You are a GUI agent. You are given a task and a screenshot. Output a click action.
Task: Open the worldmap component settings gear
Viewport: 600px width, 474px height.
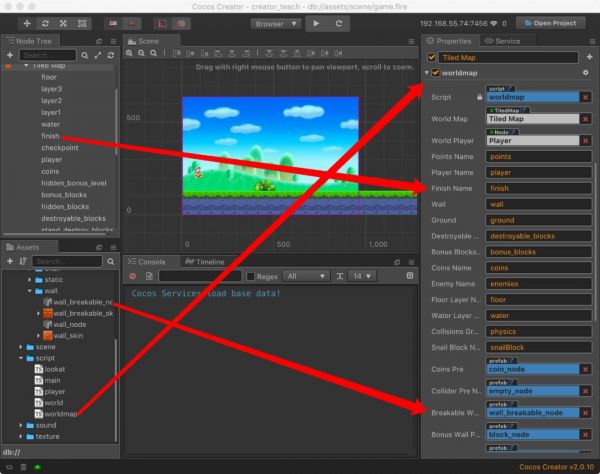coord(585,72)
